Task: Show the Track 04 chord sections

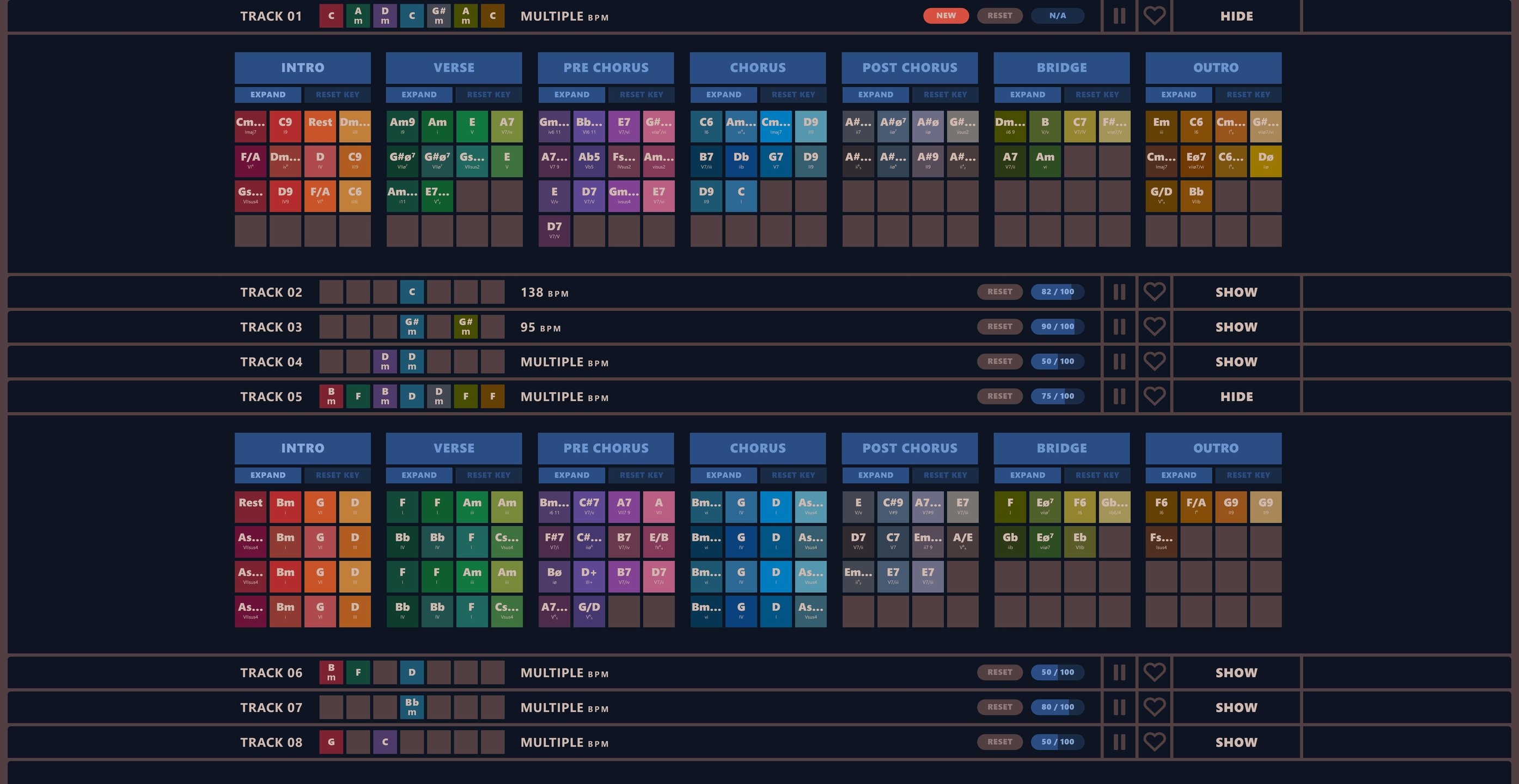Action: [1236, 362]
